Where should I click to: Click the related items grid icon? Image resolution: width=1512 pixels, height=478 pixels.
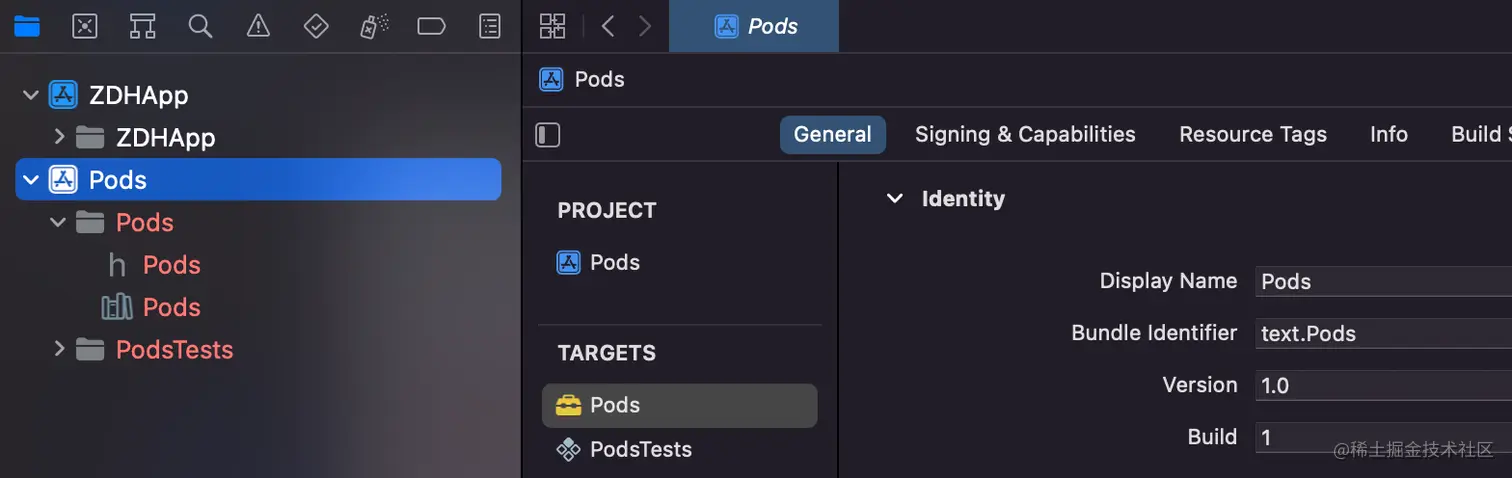552,26
